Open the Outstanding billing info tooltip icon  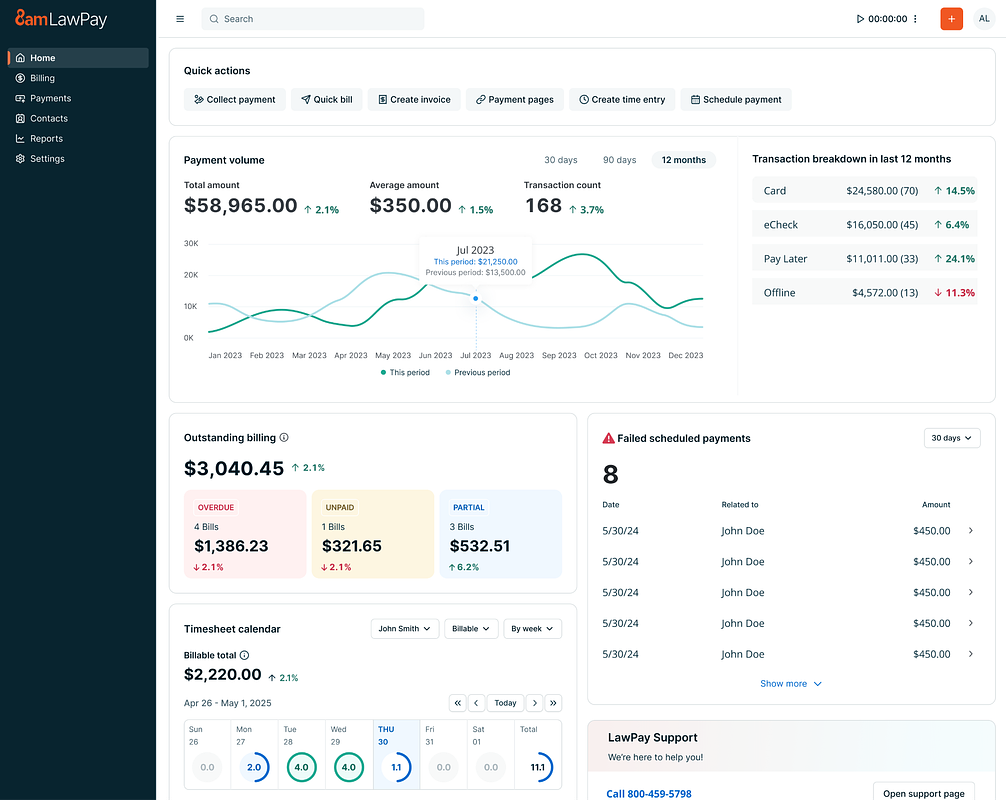283,437
